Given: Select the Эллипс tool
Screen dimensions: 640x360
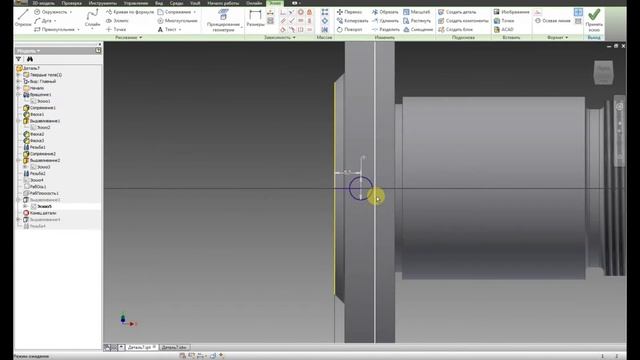Looking at the screenshot, I should (x=117, y=21).
